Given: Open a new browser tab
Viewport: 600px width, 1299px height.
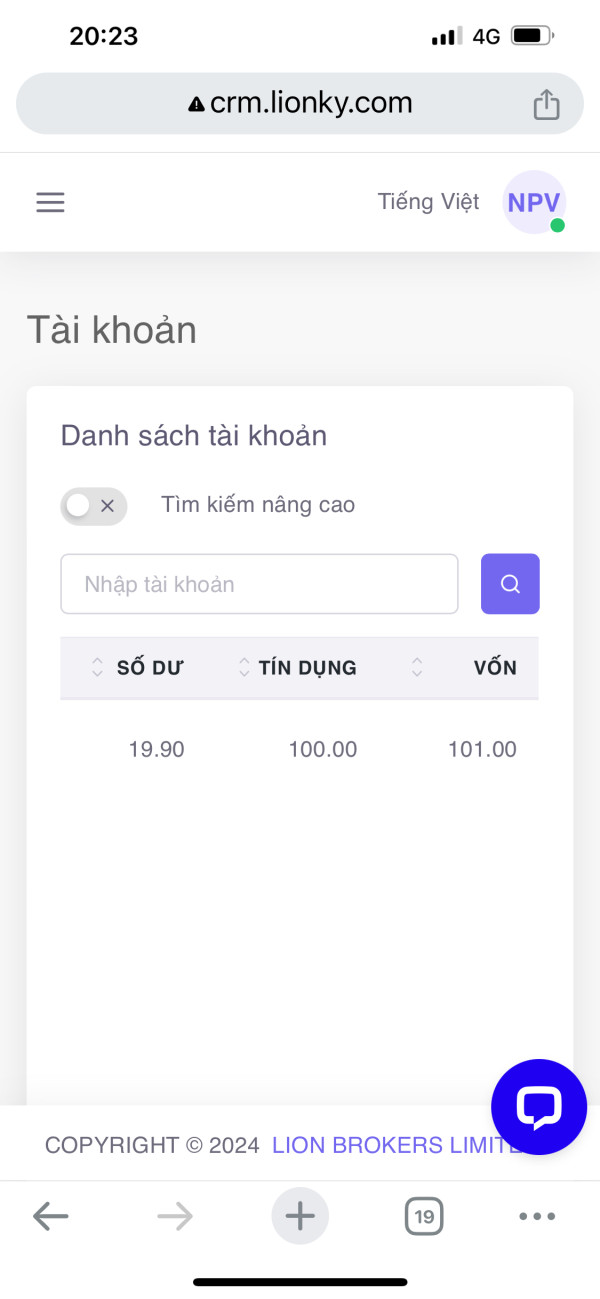Looking at the screenshot, I should point(300,1216).
